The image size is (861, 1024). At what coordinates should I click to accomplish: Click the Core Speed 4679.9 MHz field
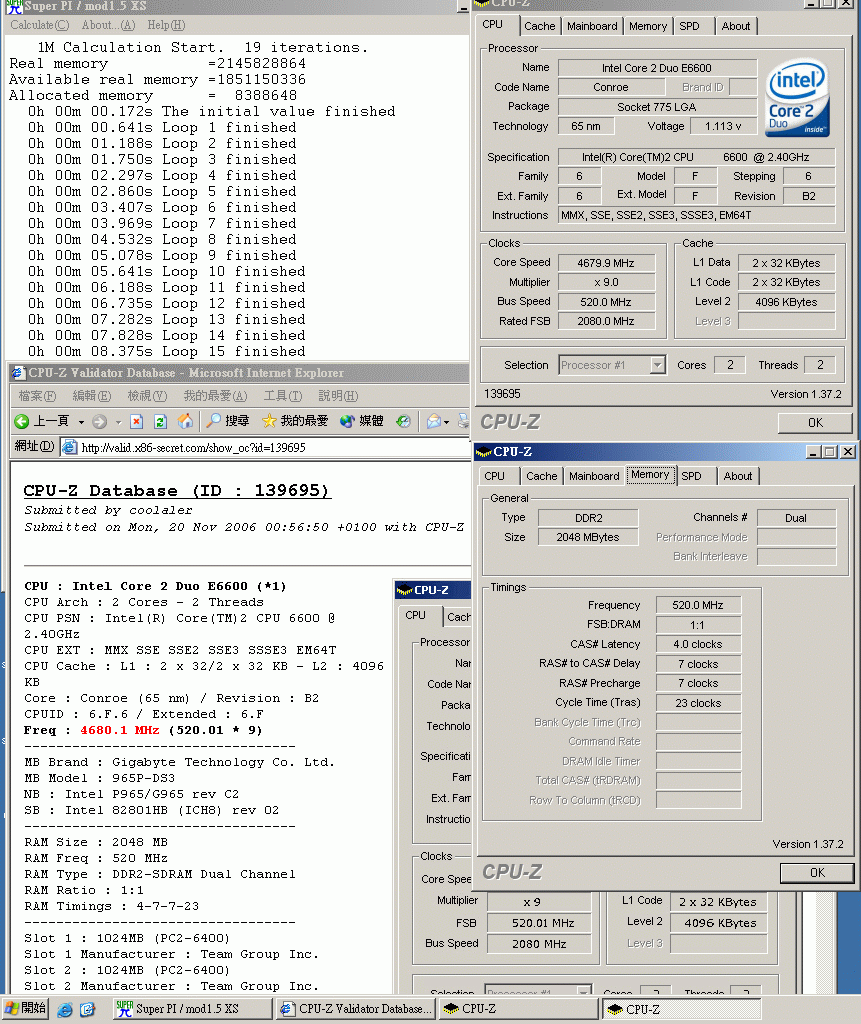click(x=606, y=263)
